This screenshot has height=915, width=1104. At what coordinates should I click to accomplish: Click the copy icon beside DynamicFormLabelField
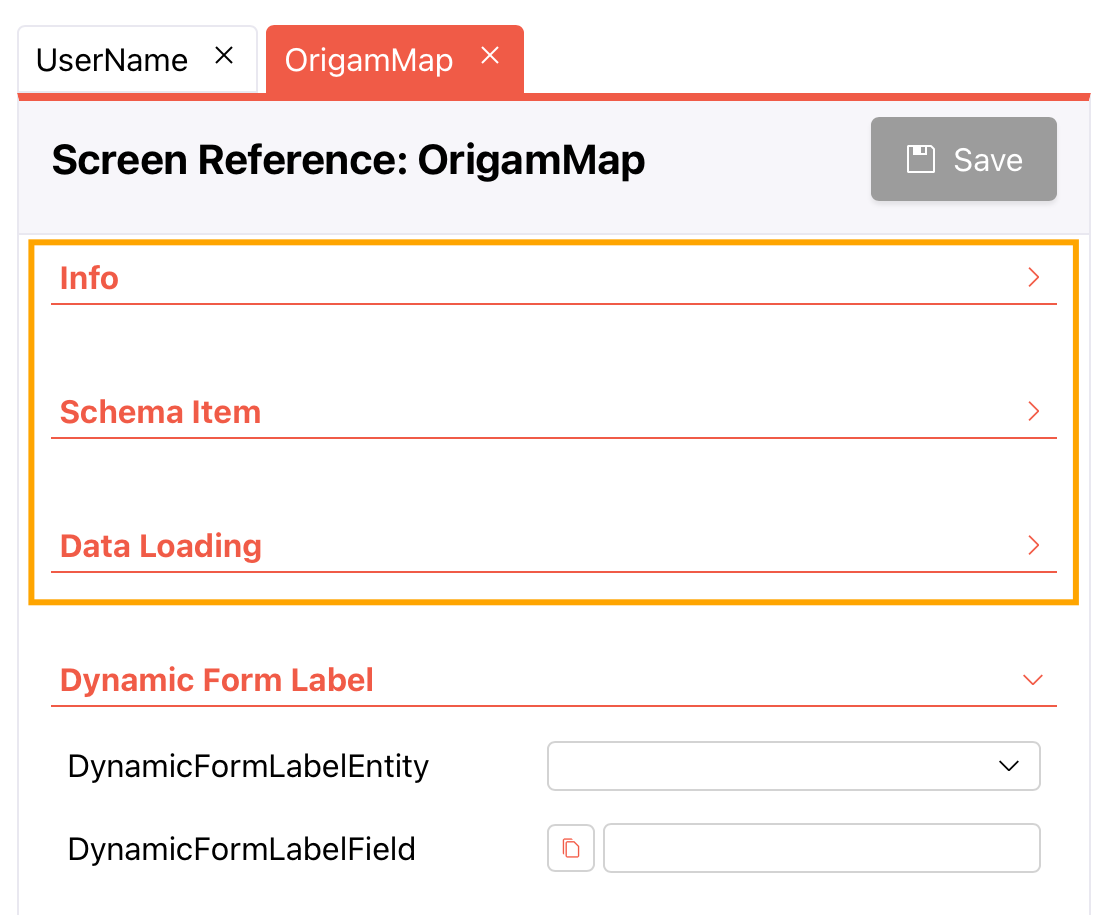571,848
